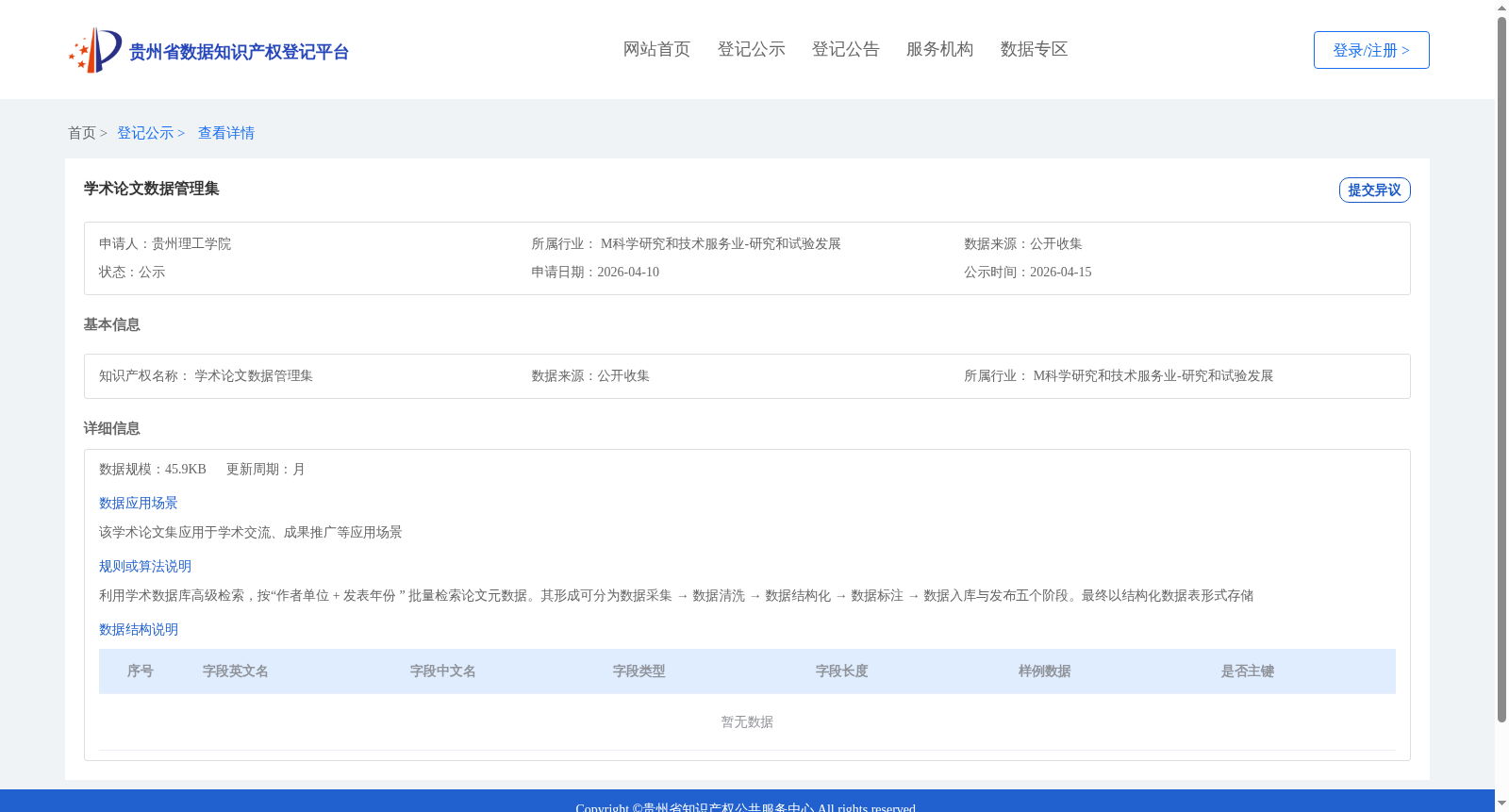Click the 提交异议 button
The width and height of the screenshot is (1509, 812).
[x=1374, y=190]
